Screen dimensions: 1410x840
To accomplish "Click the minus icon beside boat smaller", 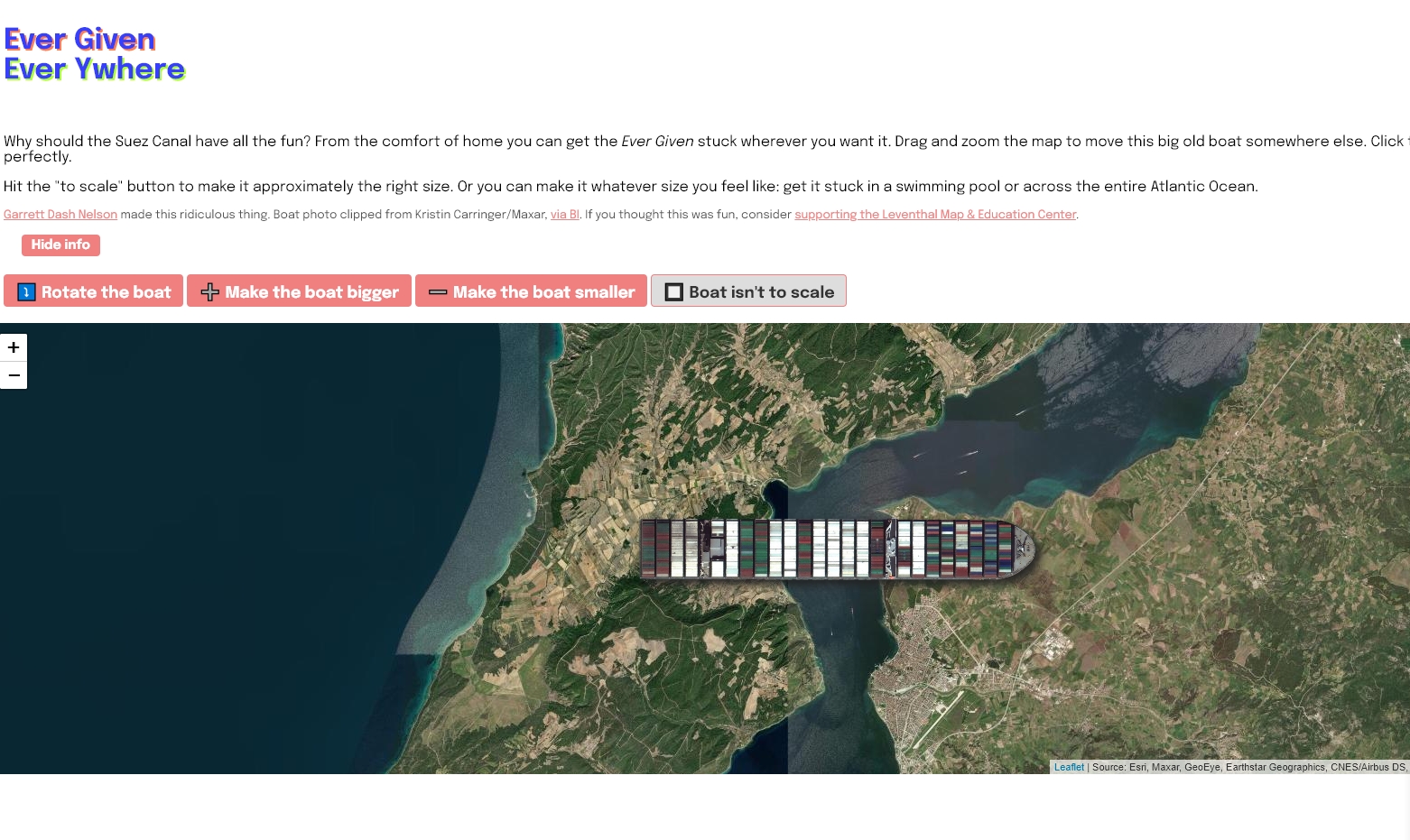I will [438, 291].
